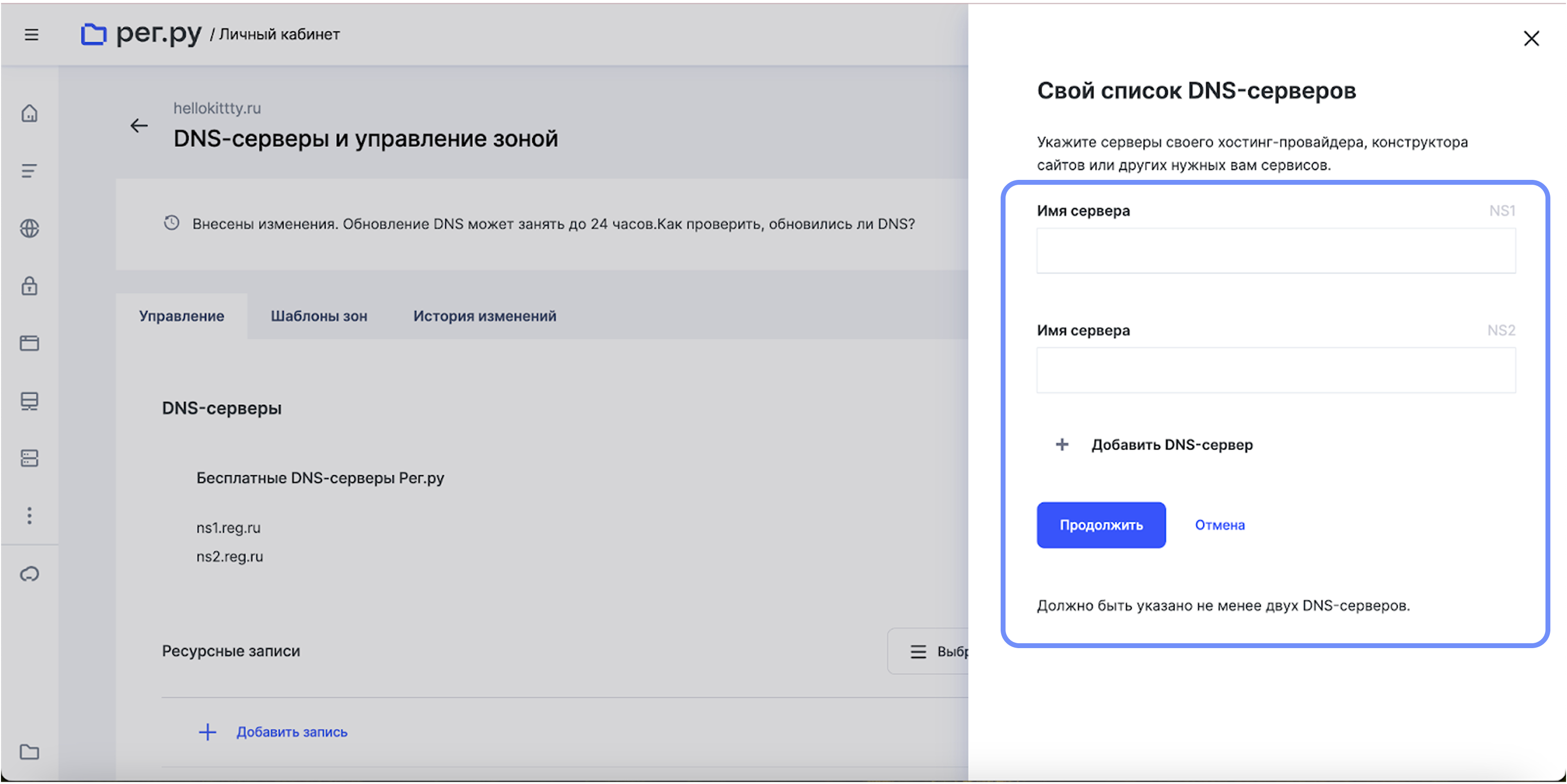Switch to the Шаблоны зон tab

[x=319, y=316]
